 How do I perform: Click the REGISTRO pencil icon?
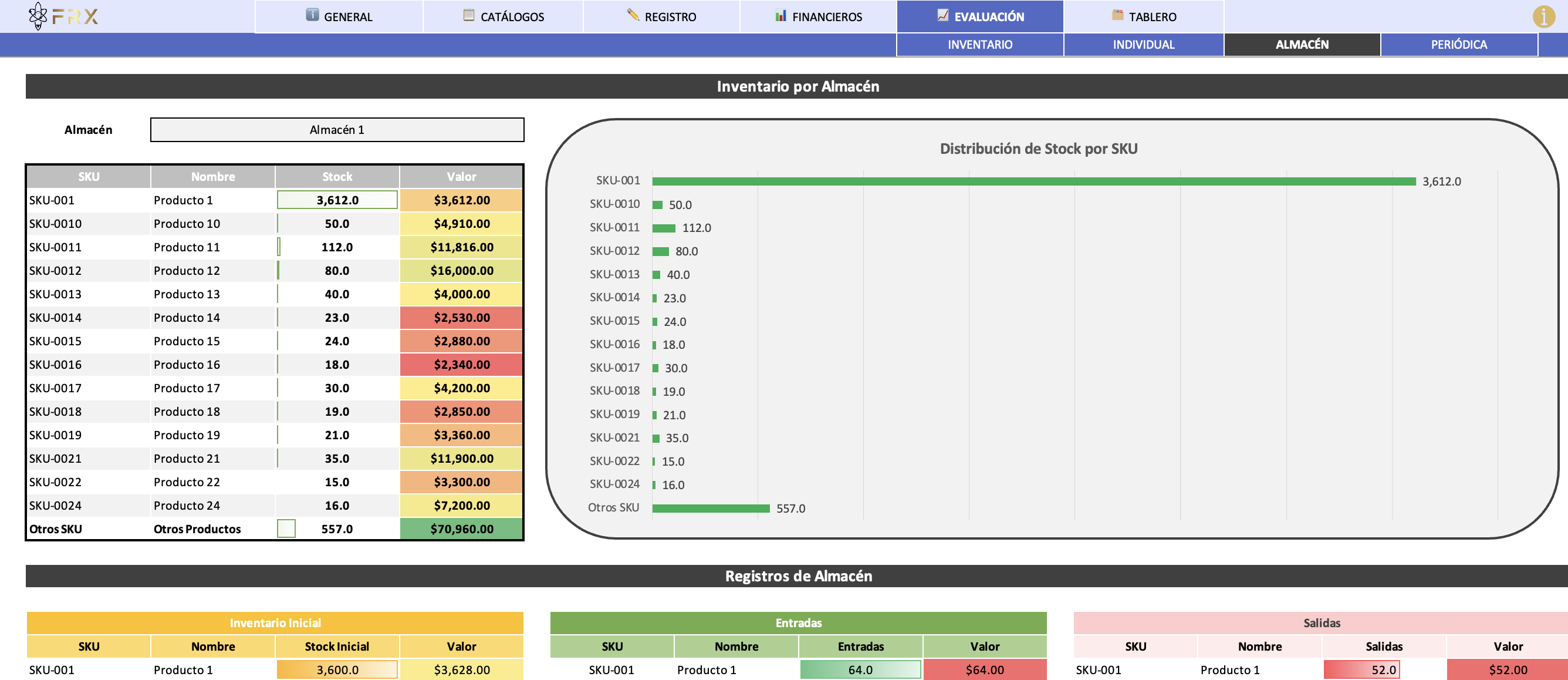(x=633, y=14)
